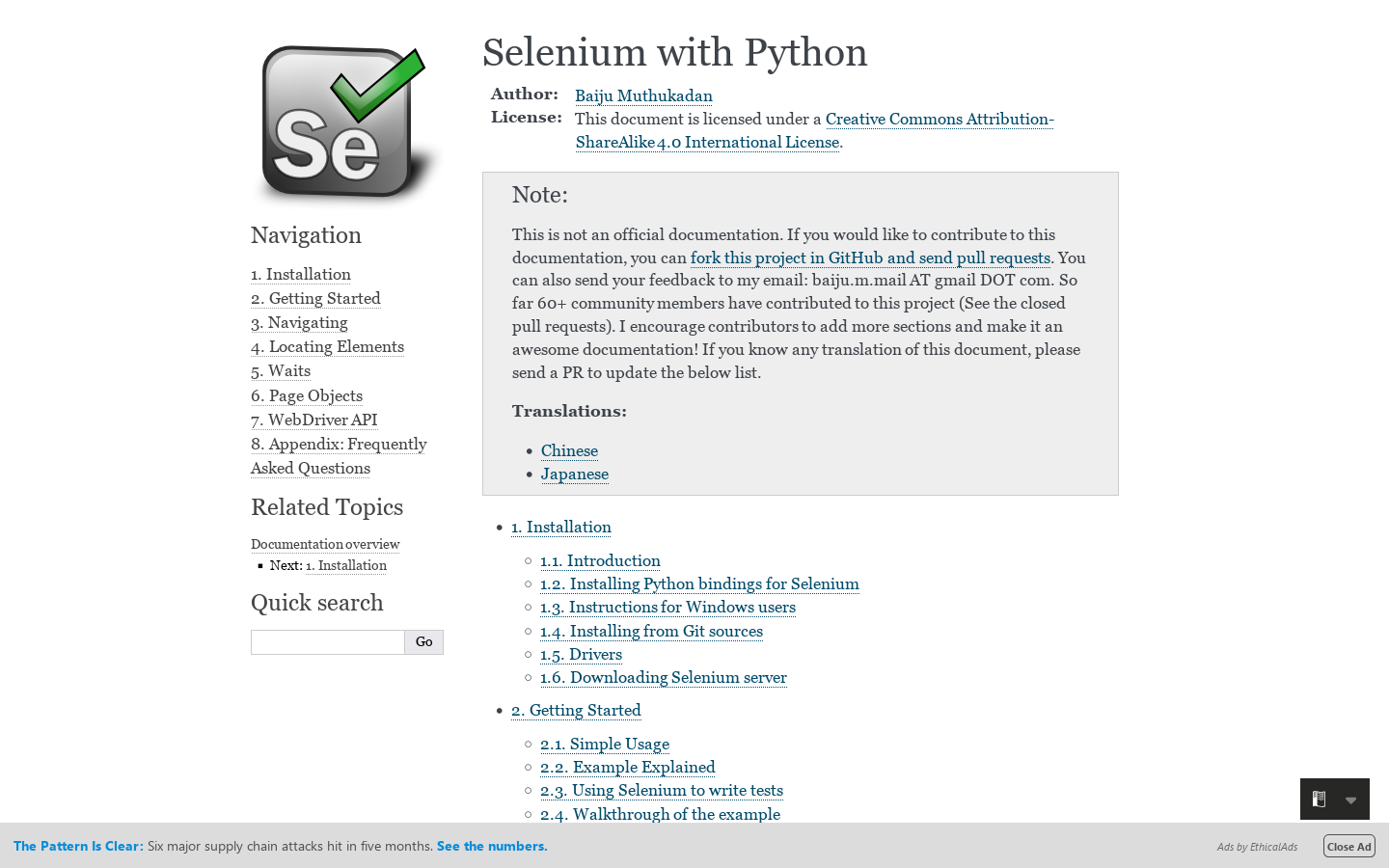Open 1.6. Downloading Selenium server
Image resolution: width=1389 pixels, height=868 pixels.
(x=664, y=677)
